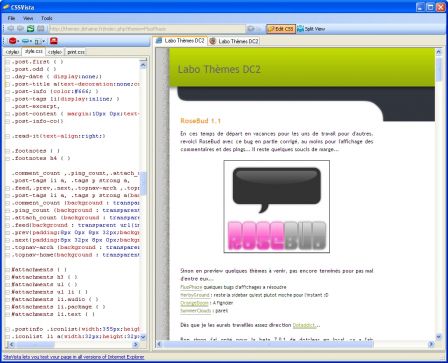Click the preview pane horizontal scroll-right arrow

click(431, 344)
